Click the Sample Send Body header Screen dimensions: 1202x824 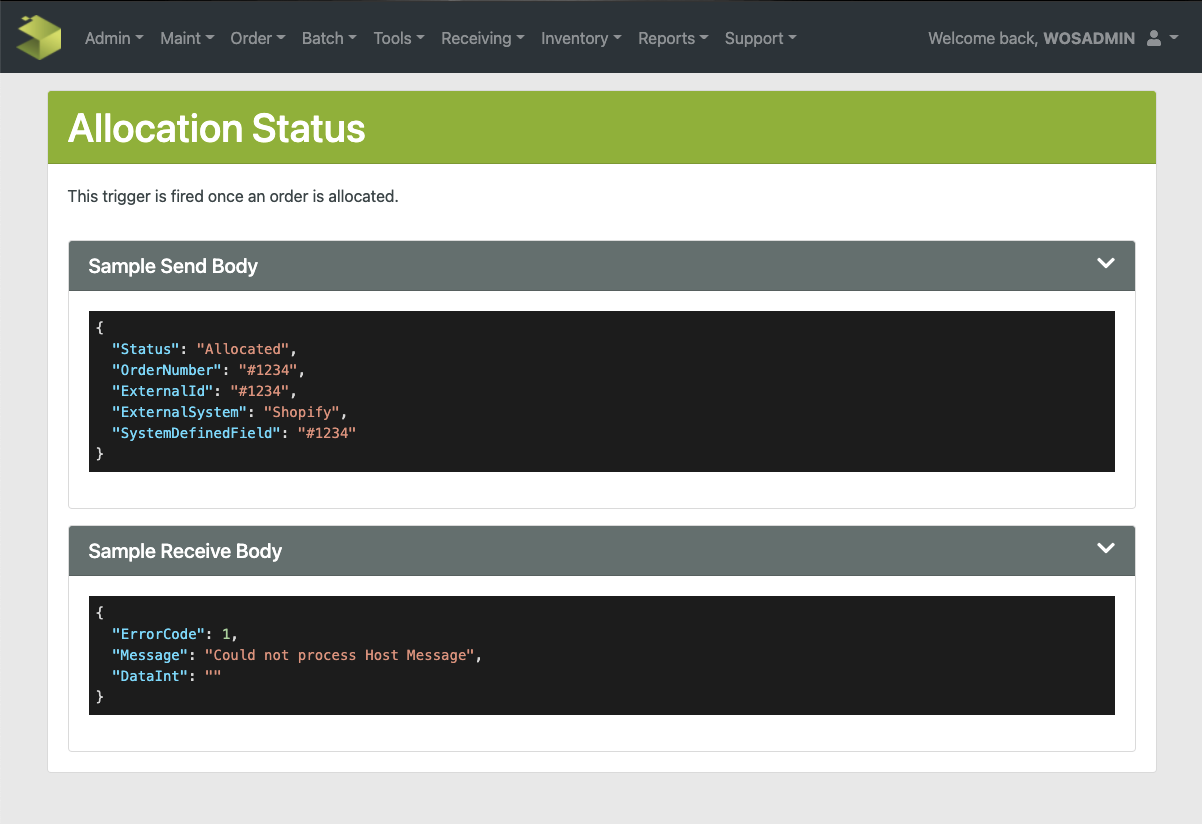pos(173,266)
